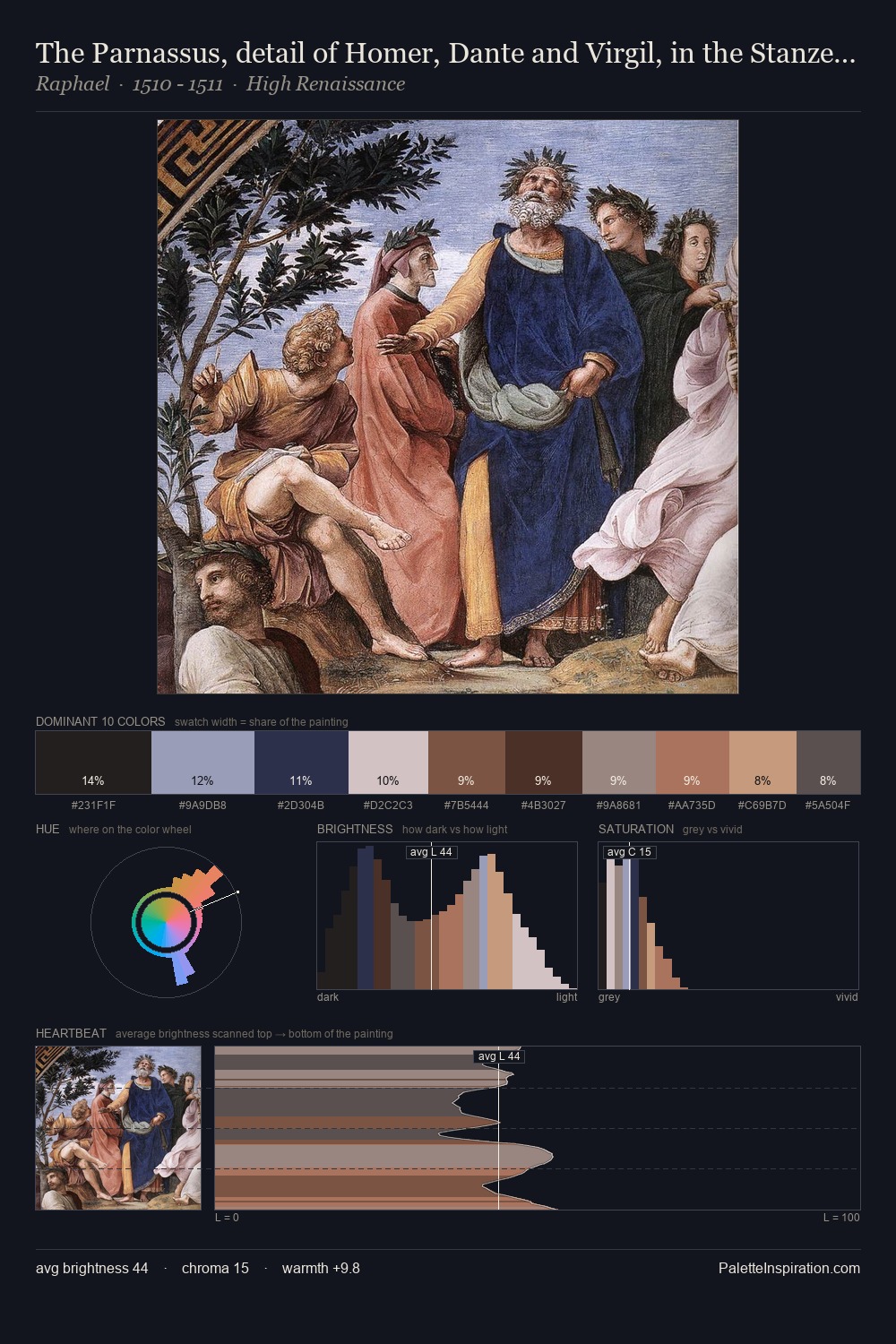Screen dimensions: 896x1344
Task: Click the 'L = 100' axis label
Action: [x=841, y=1217]
